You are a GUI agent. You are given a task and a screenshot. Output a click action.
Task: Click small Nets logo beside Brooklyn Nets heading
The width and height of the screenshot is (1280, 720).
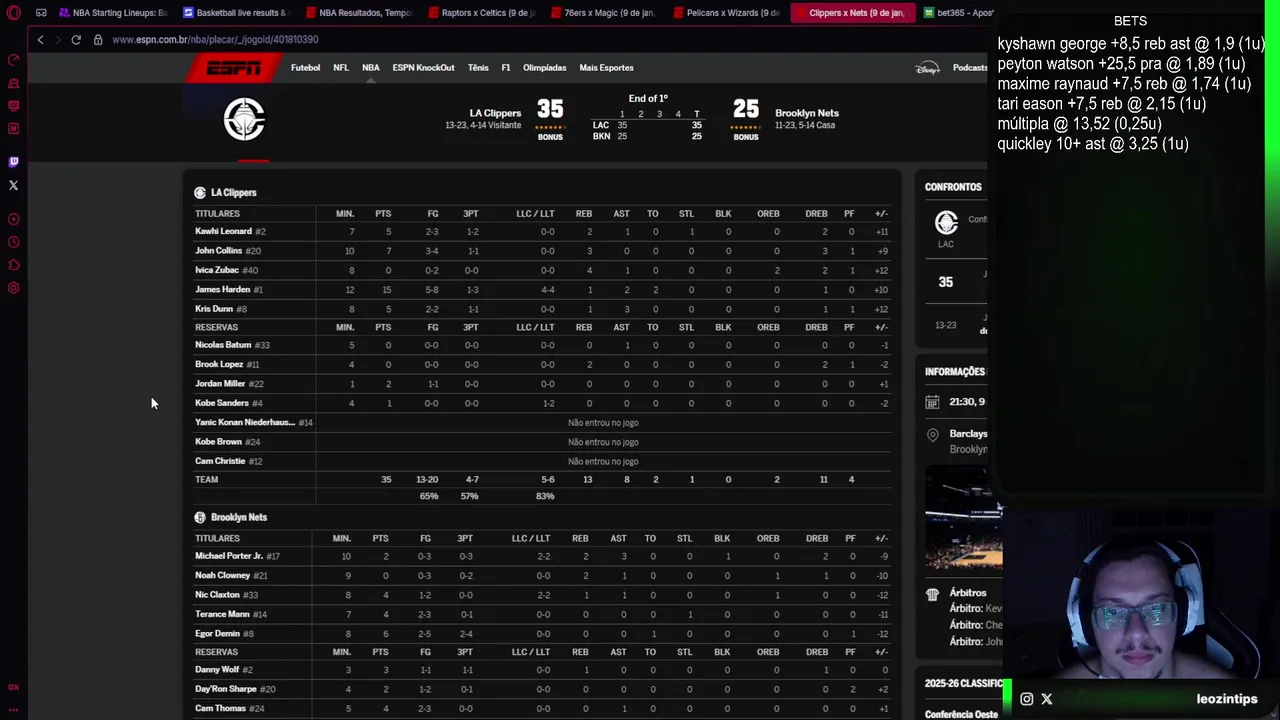tap(200, 517)
